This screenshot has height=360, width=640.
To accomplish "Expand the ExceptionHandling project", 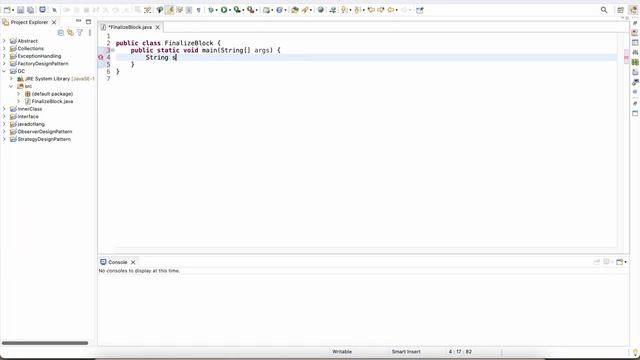I will click(4, 56).
